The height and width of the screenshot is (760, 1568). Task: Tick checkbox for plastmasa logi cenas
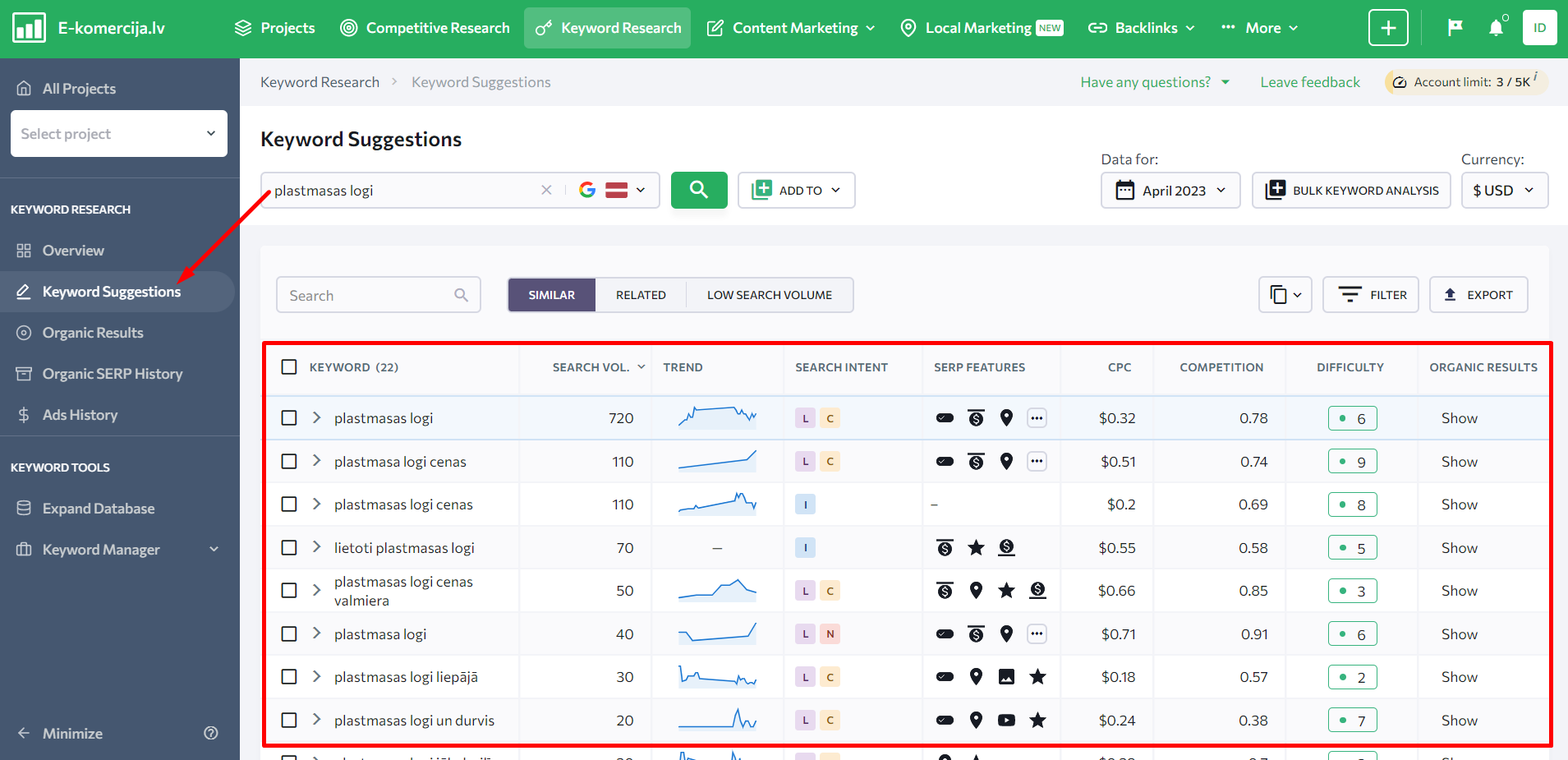tap(289, 462)
